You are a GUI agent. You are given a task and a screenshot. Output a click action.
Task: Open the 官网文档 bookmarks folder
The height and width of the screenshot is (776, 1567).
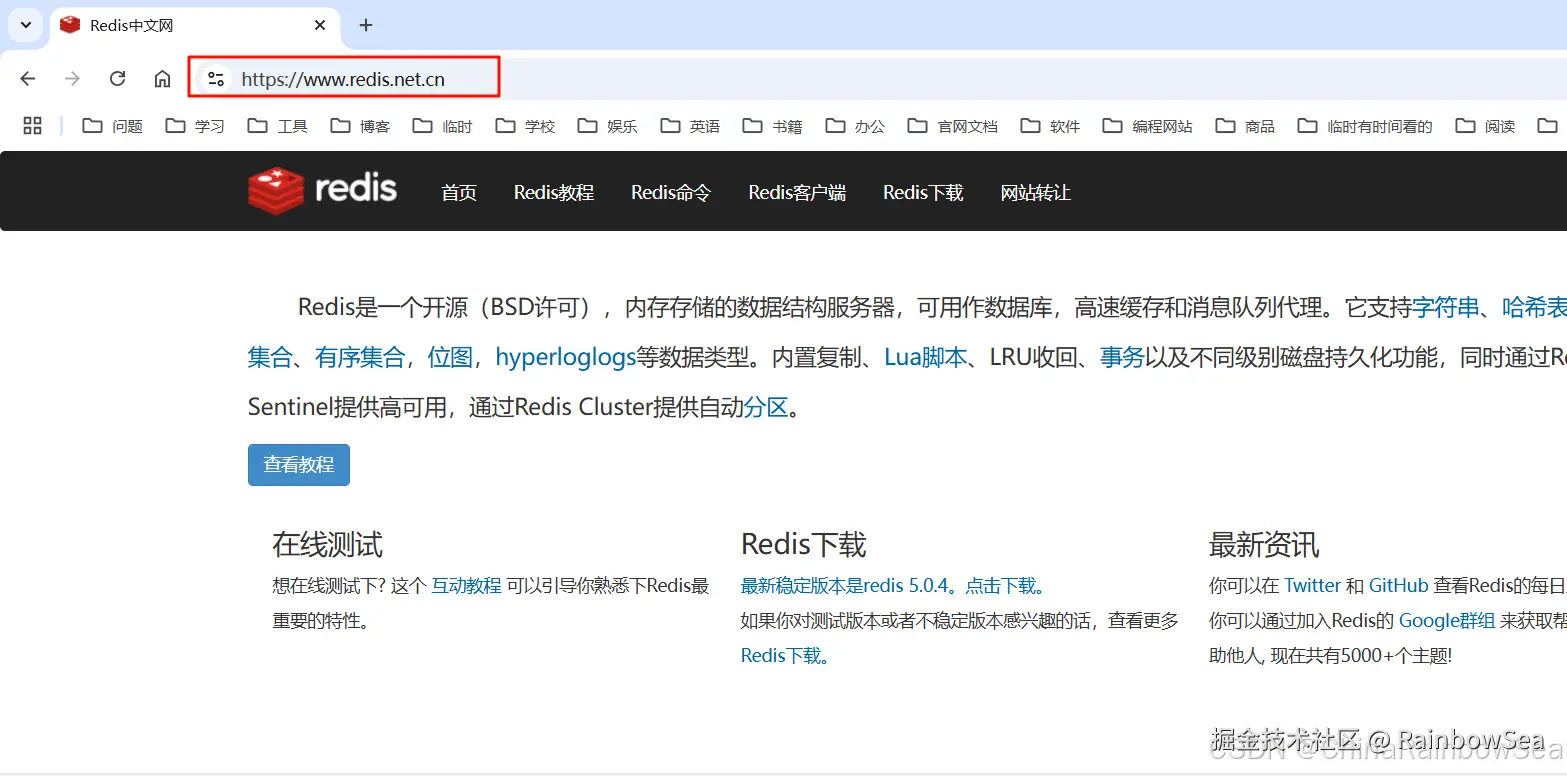[953, 126]
